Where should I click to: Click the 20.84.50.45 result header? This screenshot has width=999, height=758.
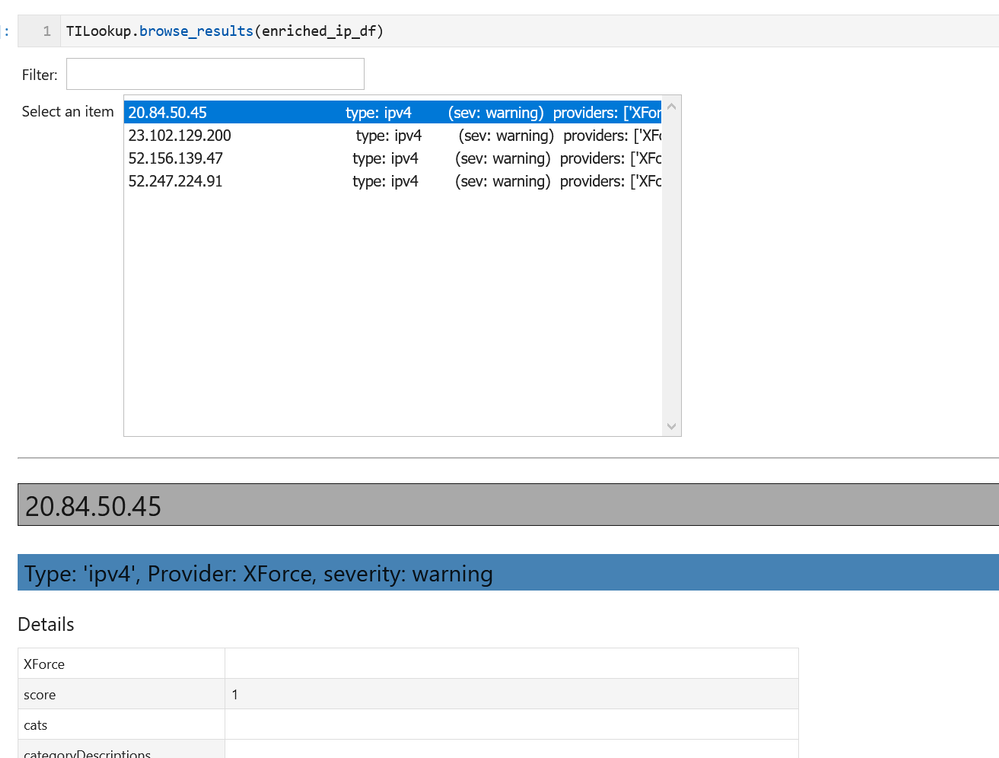[x=508, y=504]
